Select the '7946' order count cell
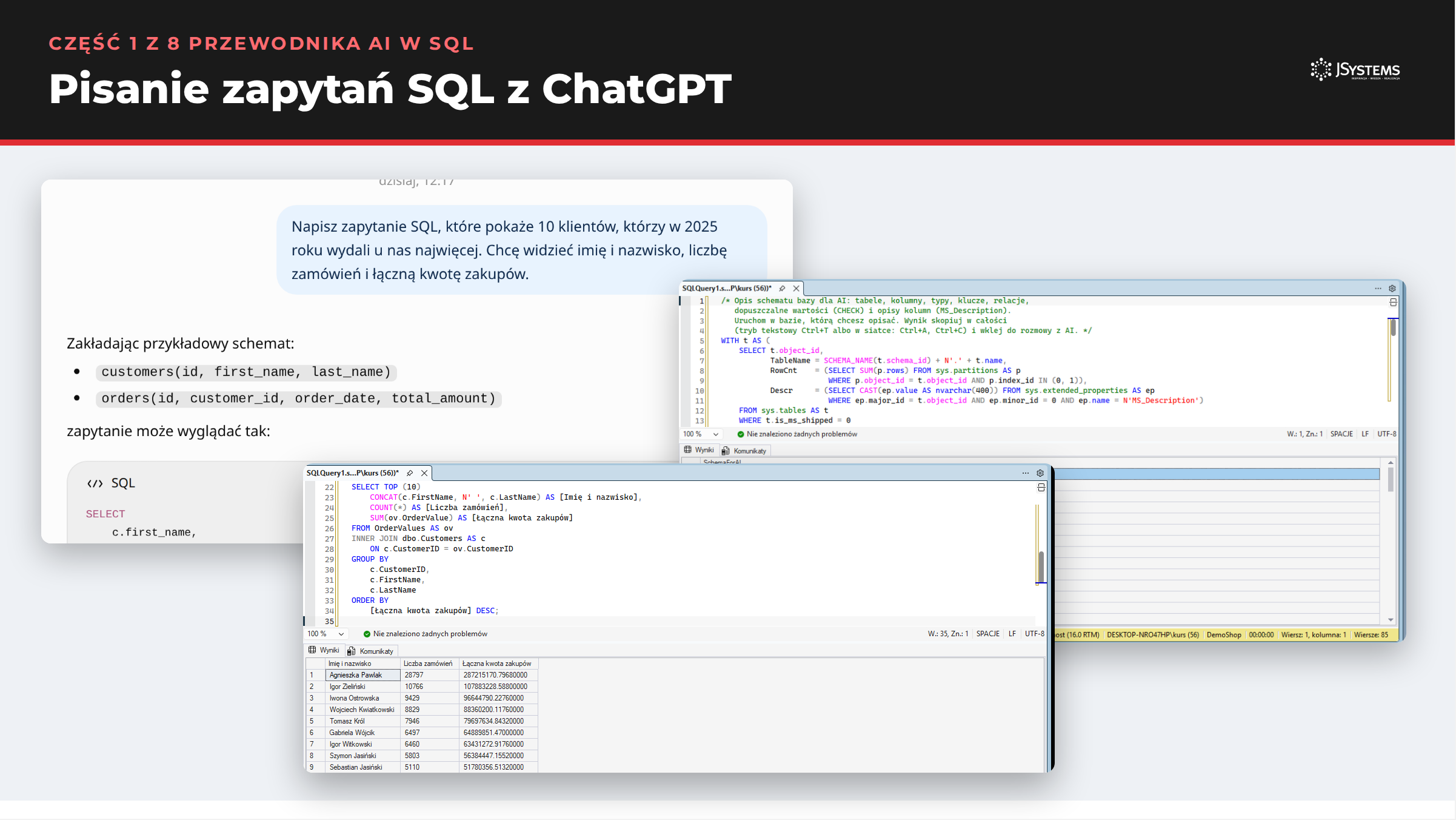This screenshot has width=1456, height=820. pos(429,721)
